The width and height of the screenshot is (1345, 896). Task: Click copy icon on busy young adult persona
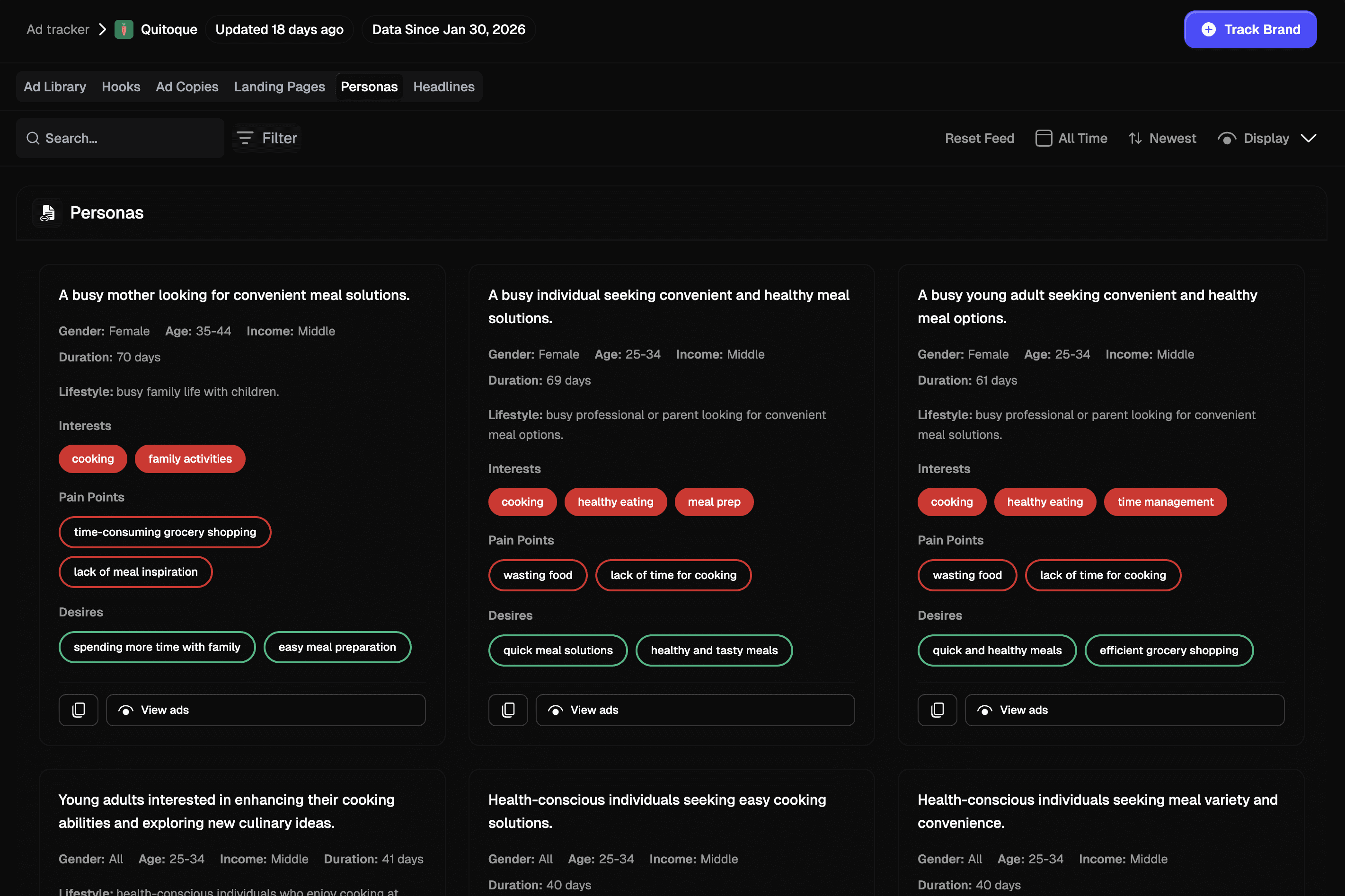937,710
